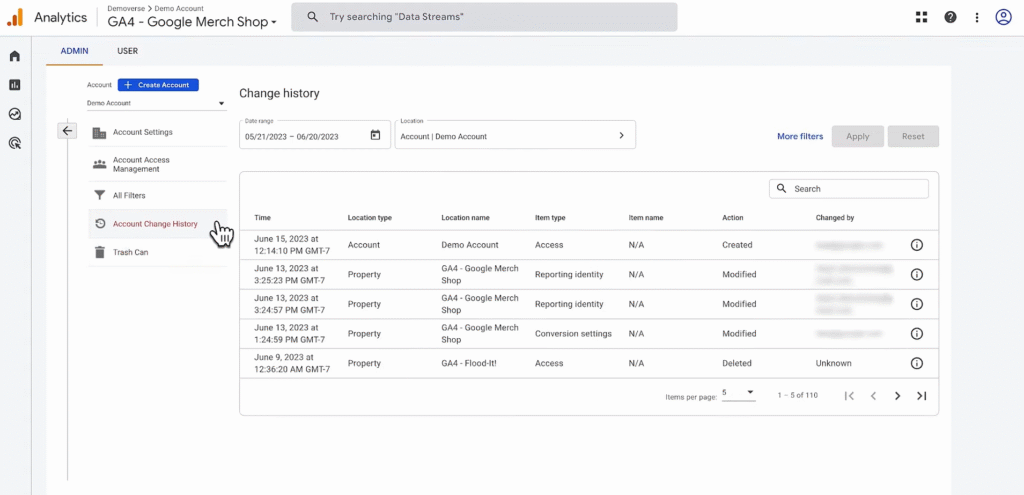The height and width of the screenshot is (495, 1024).
Task: Open the Home icon in left rail
Action: [15, 56]
